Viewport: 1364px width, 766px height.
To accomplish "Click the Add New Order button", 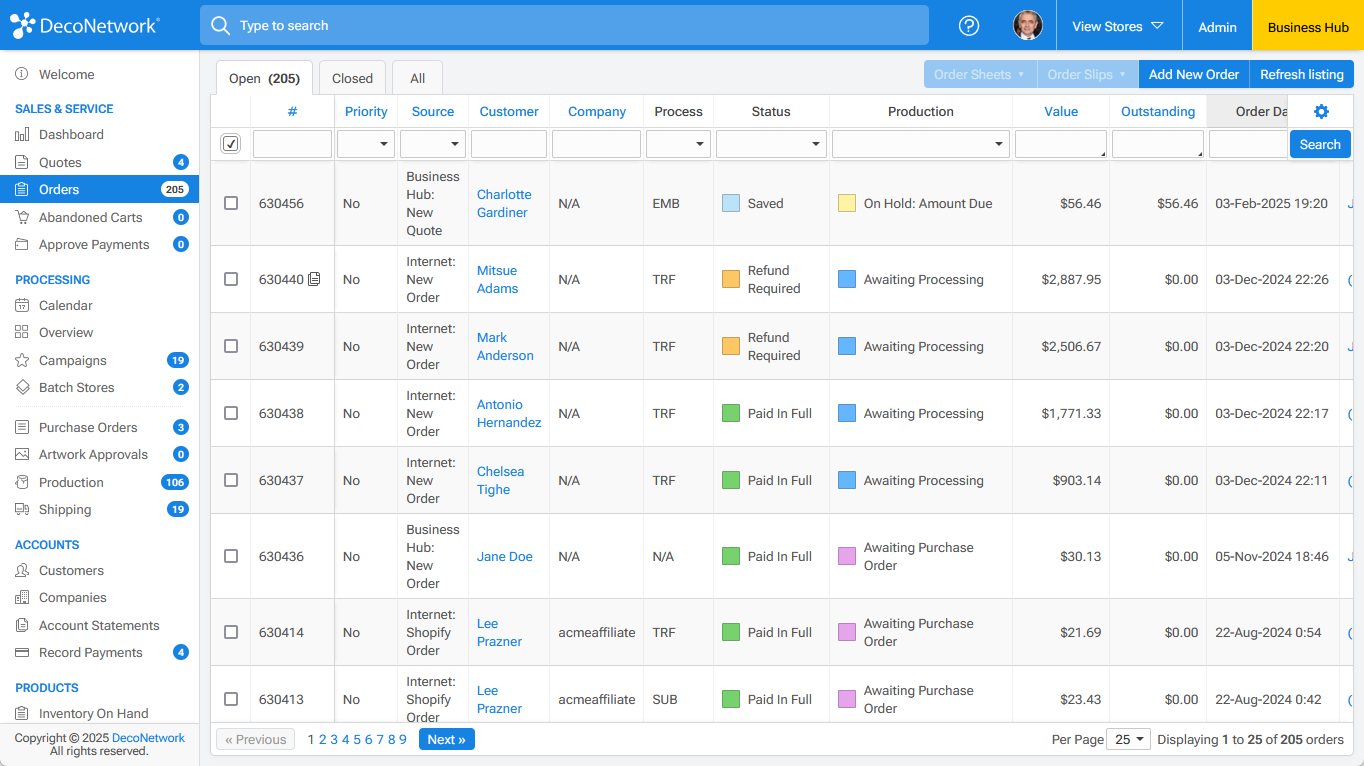I will 1193,75.
